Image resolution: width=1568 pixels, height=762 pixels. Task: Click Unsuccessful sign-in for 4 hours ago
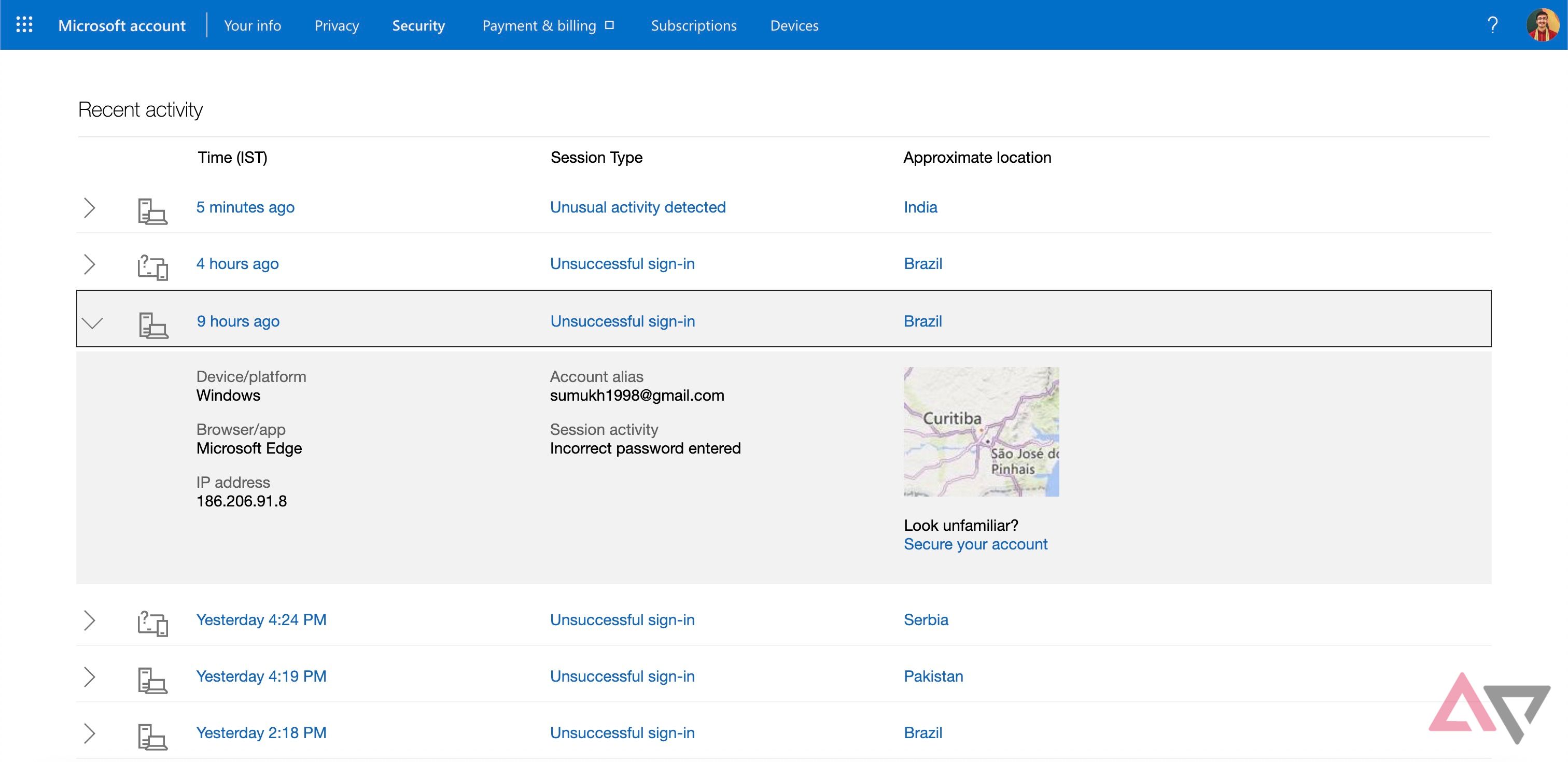coord(622,263)
